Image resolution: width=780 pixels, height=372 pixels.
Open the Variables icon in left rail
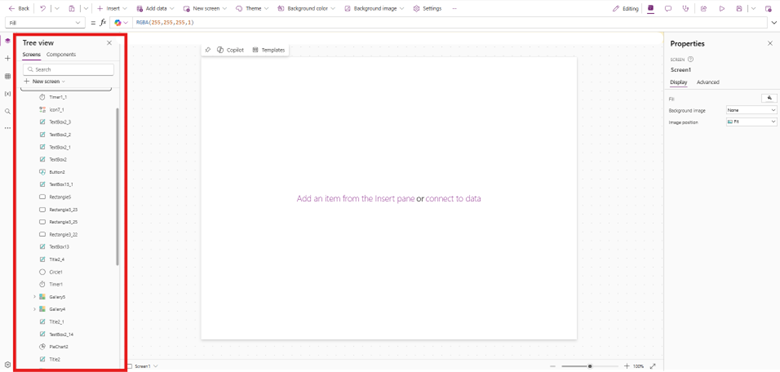click(x=7, y=93)
